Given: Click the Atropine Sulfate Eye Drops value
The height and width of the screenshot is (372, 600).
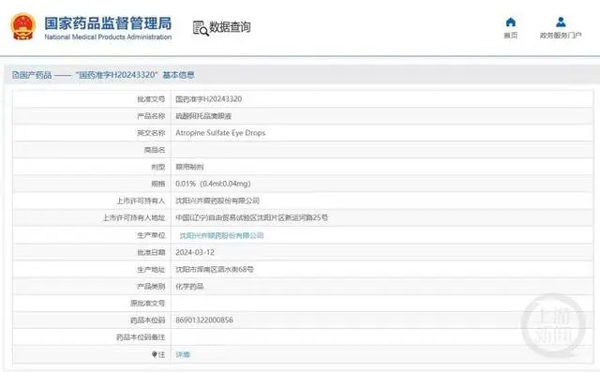Looking at the screenshot, I should (220, 133).
